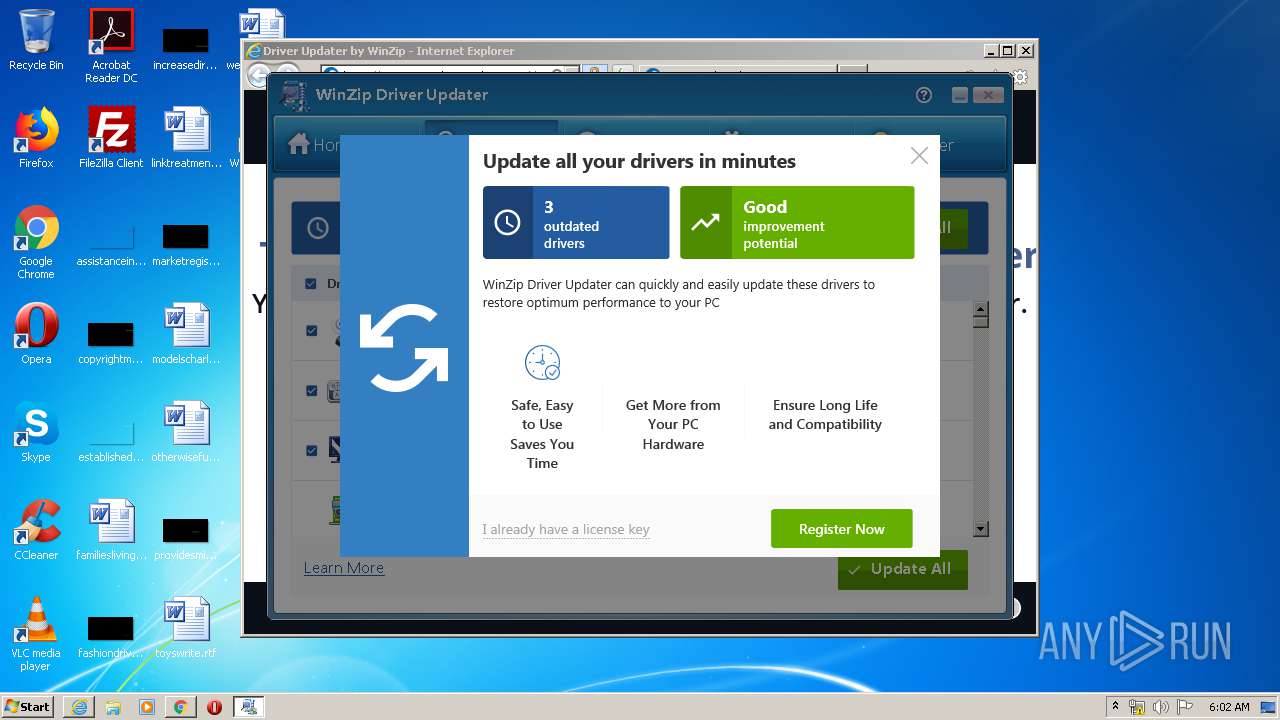The height and width of the screenshot is (720, 1280).
Task: Open Internet Explorer tools gear icon
Action: point(1020,76)
